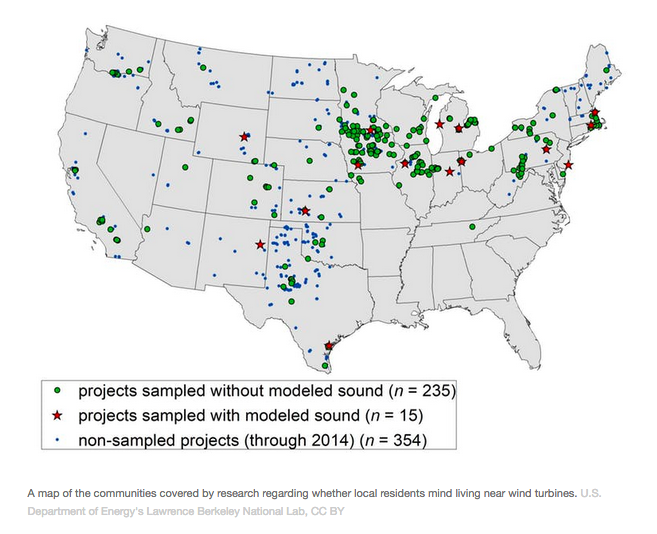Click the red star in southern Minnesota

[x=371, y=130]
